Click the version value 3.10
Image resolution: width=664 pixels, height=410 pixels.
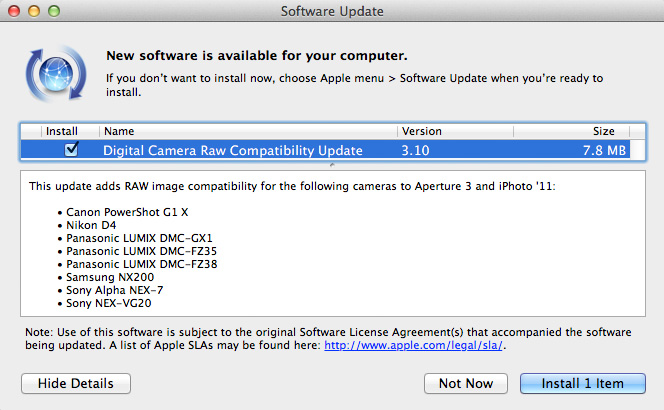(x=415, y=150)
